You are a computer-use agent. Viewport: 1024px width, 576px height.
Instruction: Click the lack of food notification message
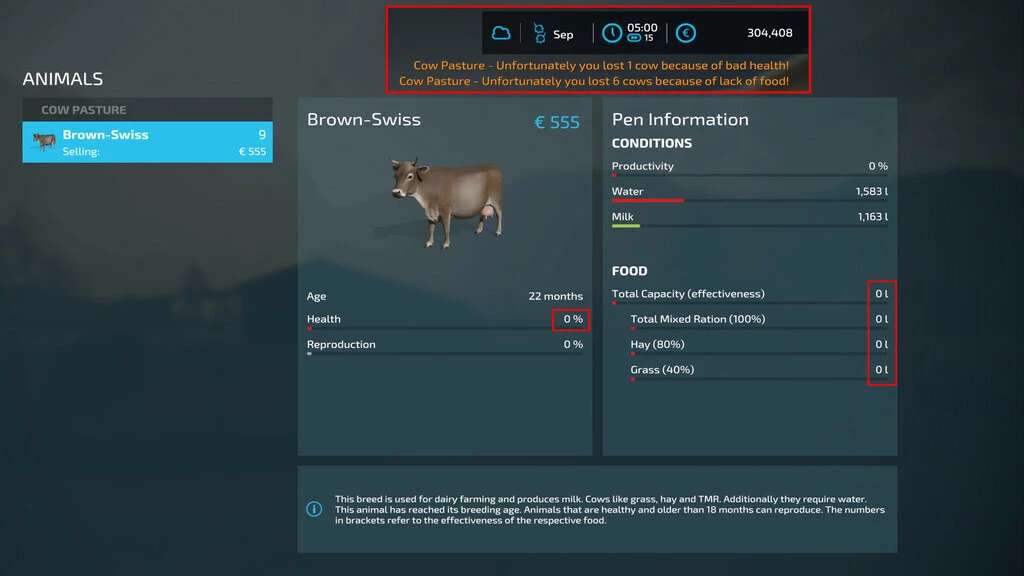point(594,81)
